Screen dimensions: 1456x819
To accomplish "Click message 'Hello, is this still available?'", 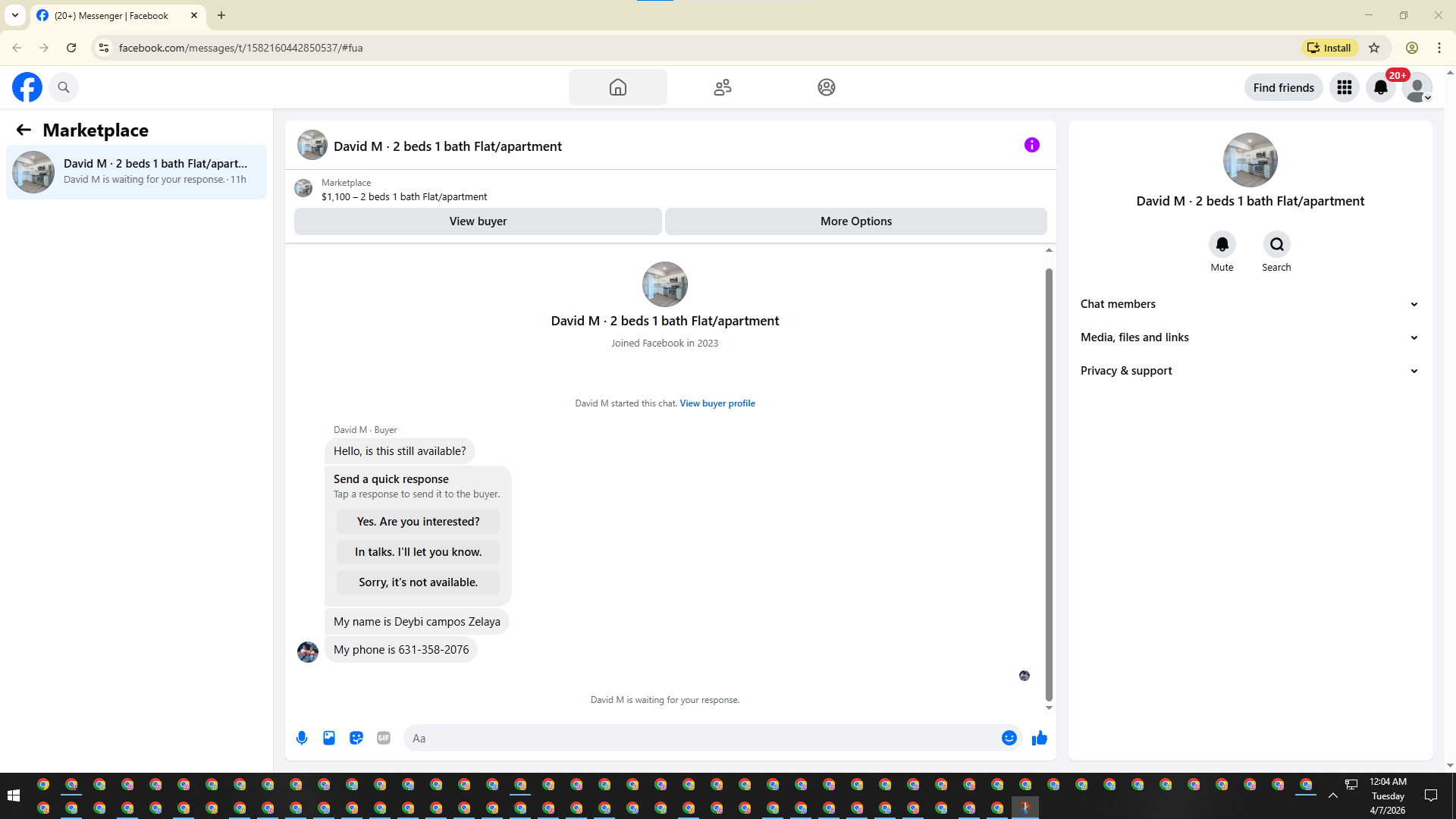I will pyautogui.click(x=400, y=451).
